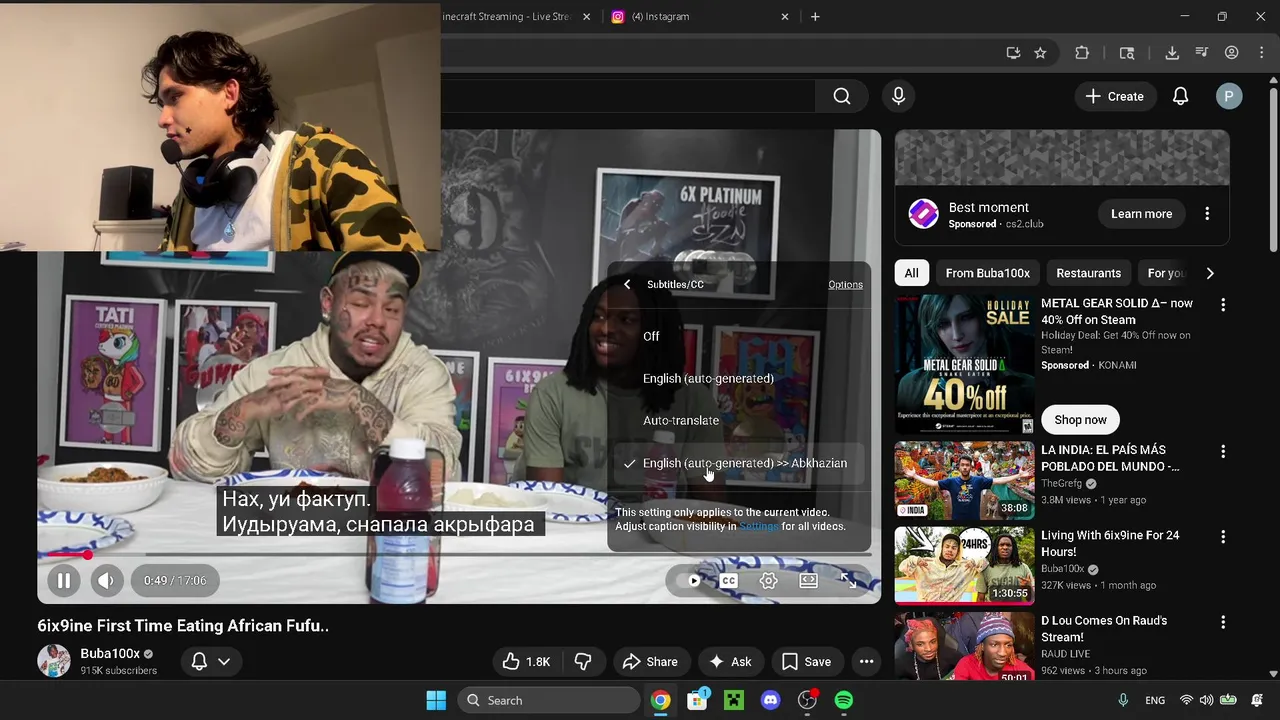Open the account avatar P menu
This screenshot has width=1280, height=720.
pos(1229,96)
